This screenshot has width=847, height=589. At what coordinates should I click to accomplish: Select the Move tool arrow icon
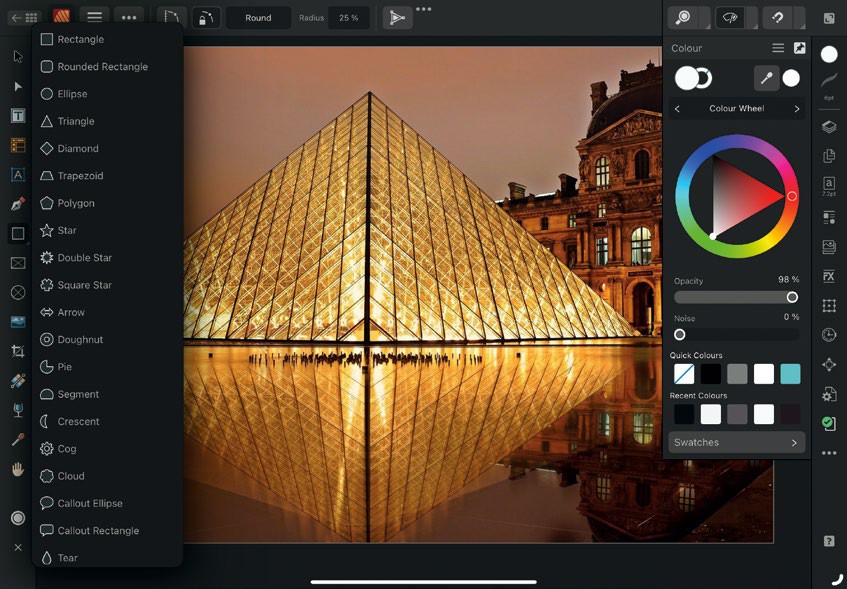click(18, 57)
